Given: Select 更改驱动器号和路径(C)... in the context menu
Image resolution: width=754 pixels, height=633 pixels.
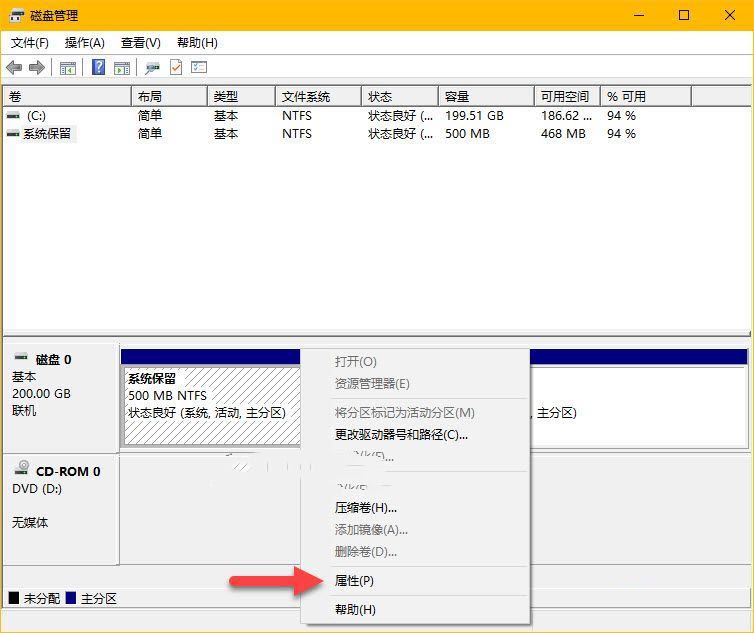Looking at the screenshot, I should (x=401, y=435).
